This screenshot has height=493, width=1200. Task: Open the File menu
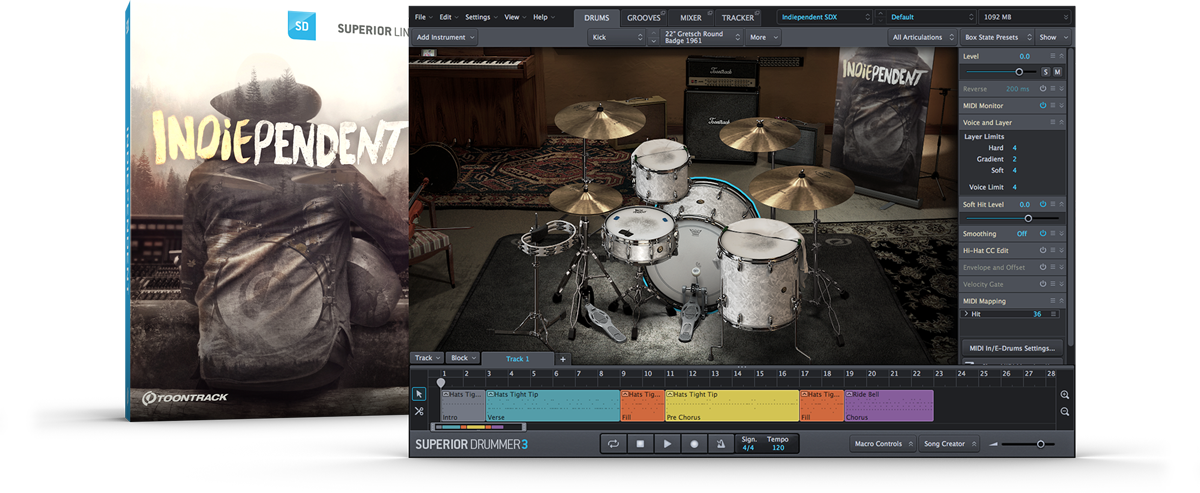(x=422, y=17)
